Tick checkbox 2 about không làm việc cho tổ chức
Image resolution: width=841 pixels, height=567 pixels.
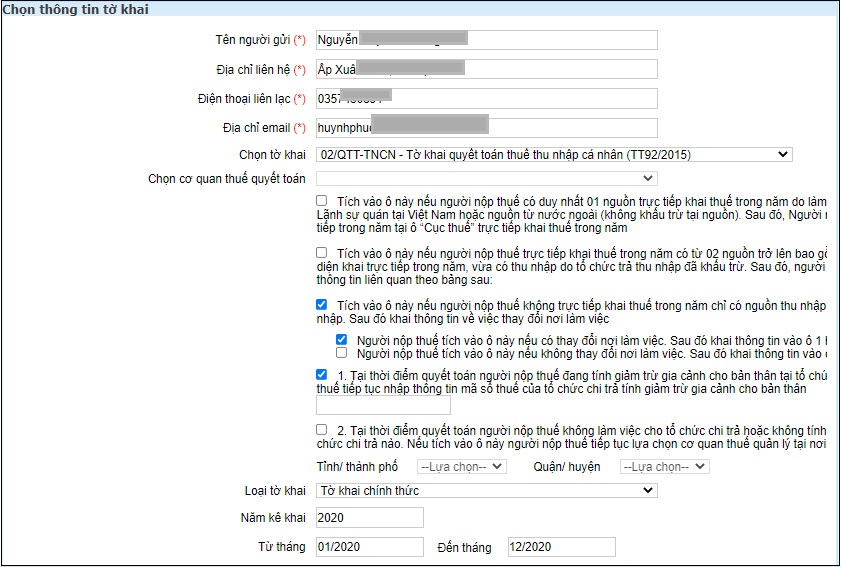coord(321,429)
